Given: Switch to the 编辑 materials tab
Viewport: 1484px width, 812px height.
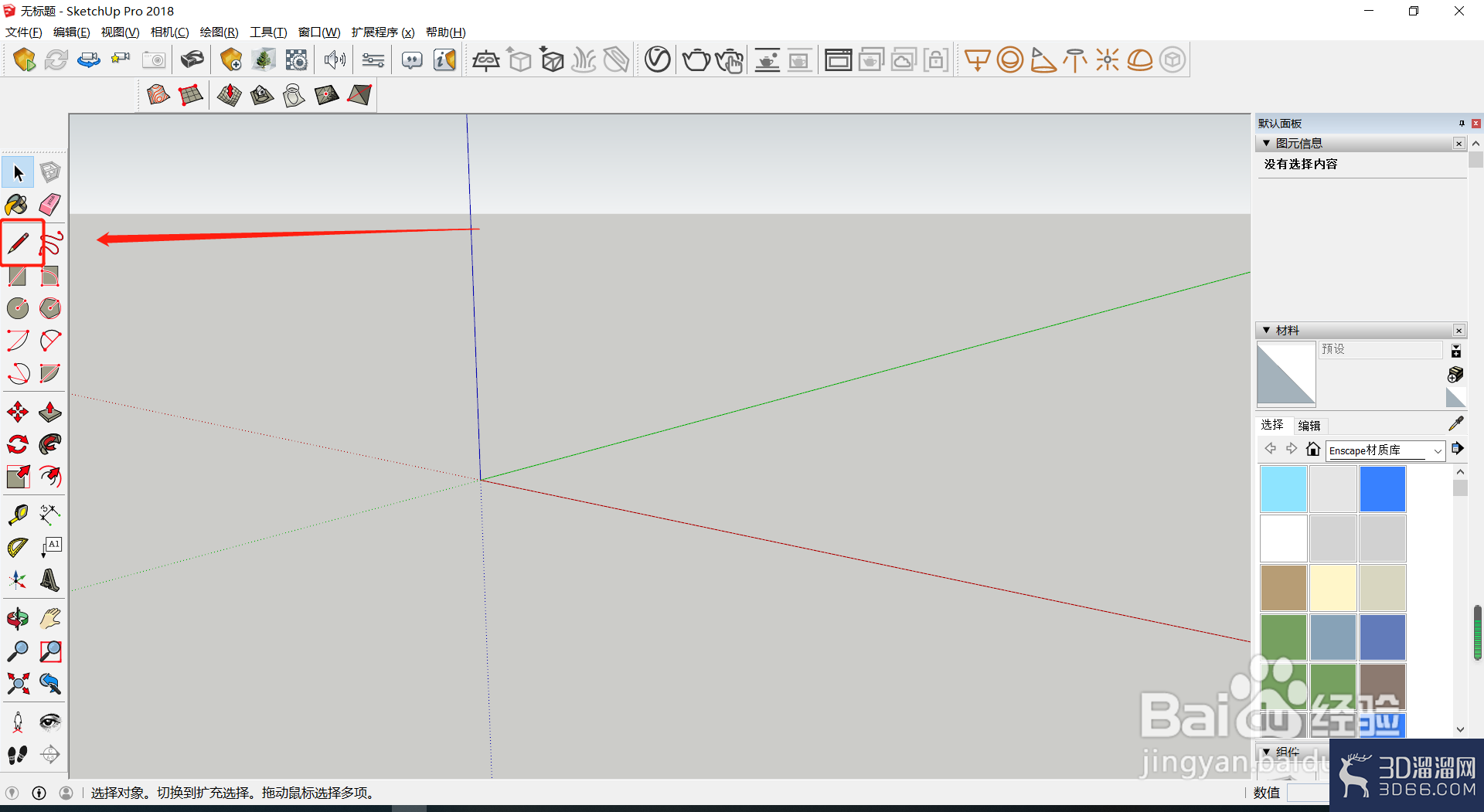Looking at the screenshot, I should click(1309, 426).
